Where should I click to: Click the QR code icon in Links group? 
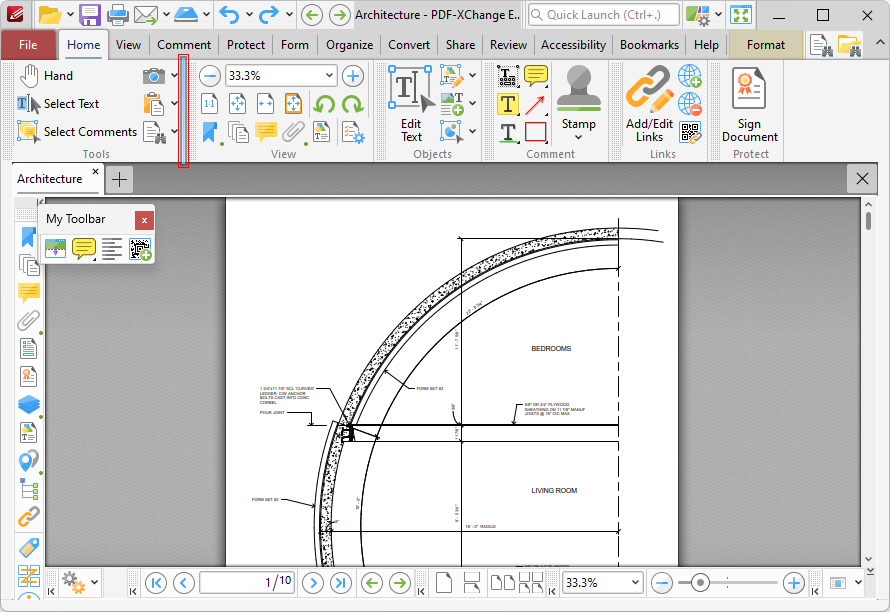690,132
